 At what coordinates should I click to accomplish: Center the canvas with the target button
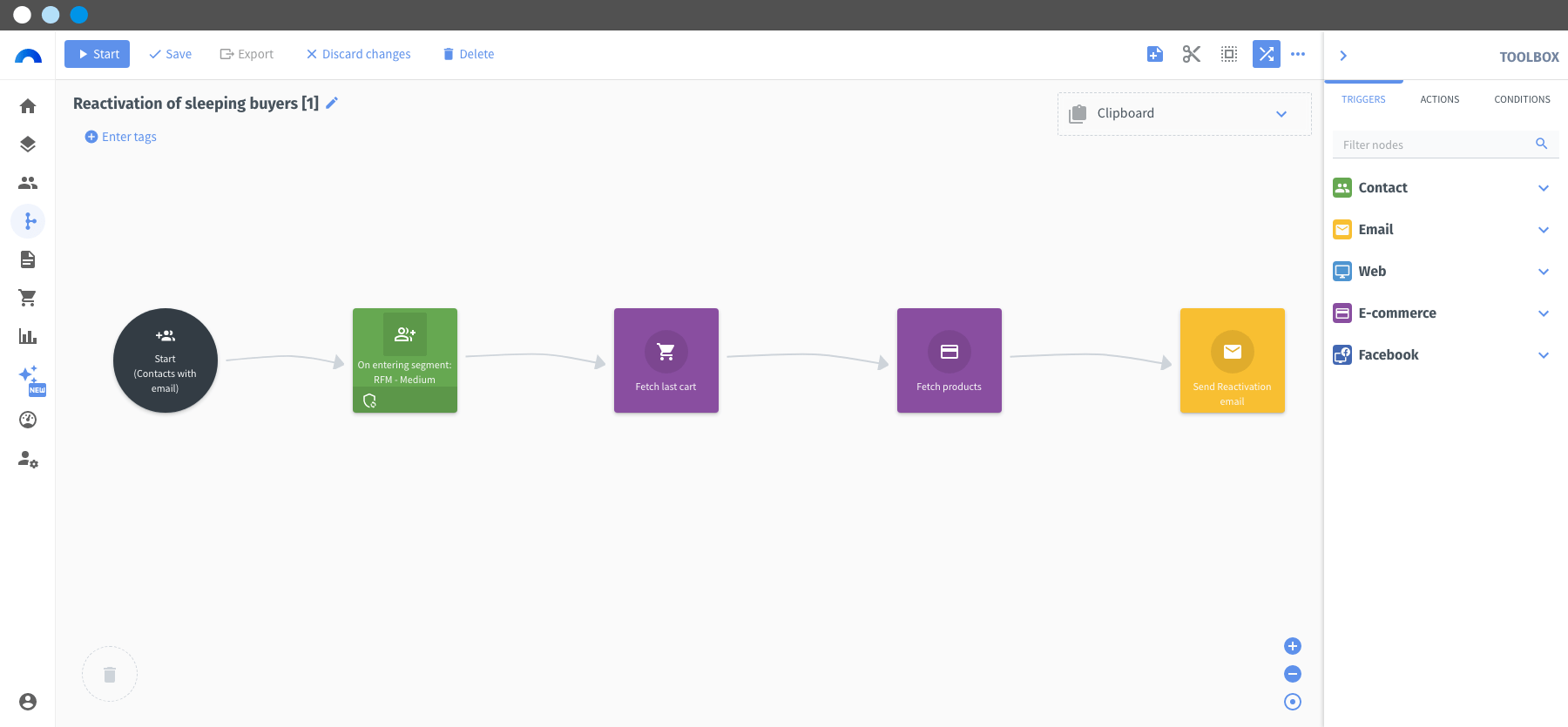pos(1293,702)
